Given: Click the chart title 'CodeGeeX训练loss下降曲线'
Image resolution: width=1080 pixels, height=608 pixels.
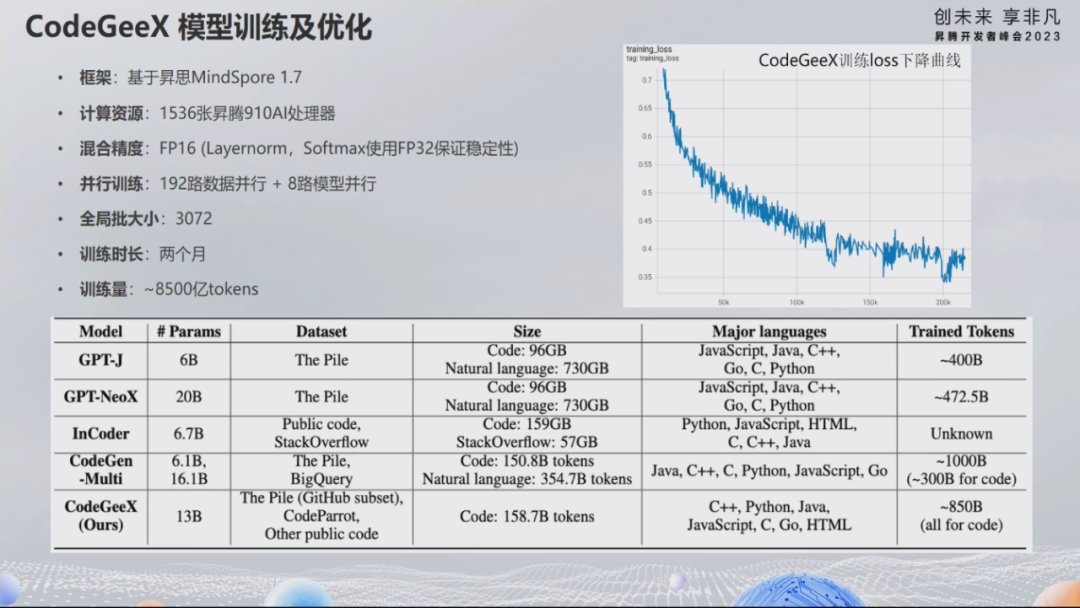Looking at the screenshot, I should point(859,61).
